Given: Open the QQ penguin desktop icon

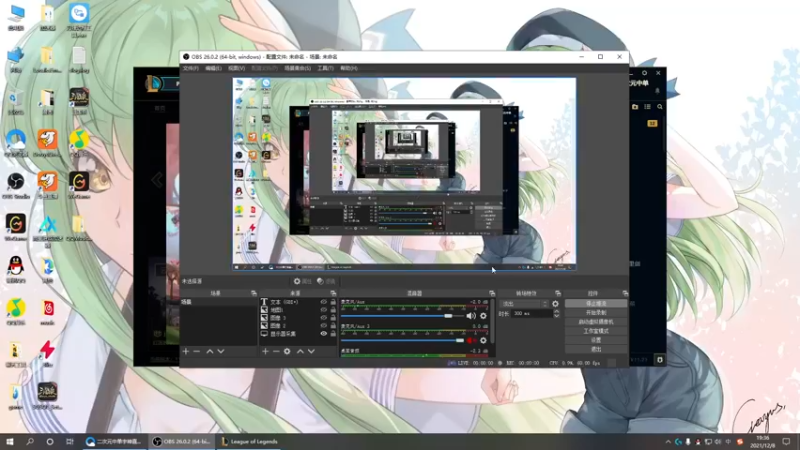Looking at the screenshot, I should [x=16, y=270].
